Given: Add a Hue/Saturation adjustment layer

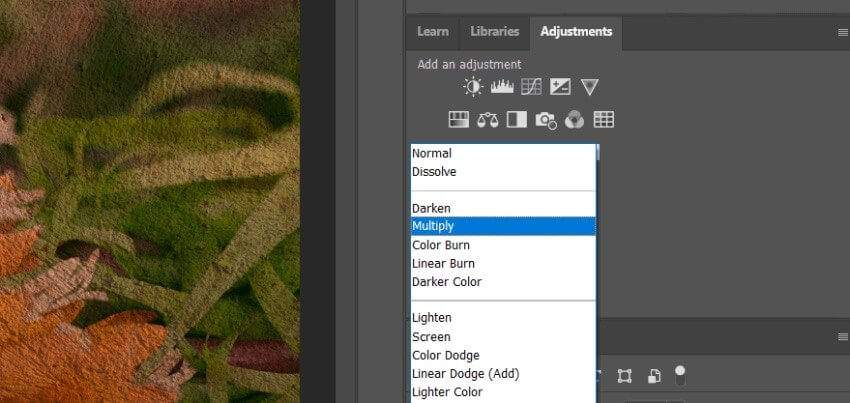Looking at the screenshot, I should (459, 120).
